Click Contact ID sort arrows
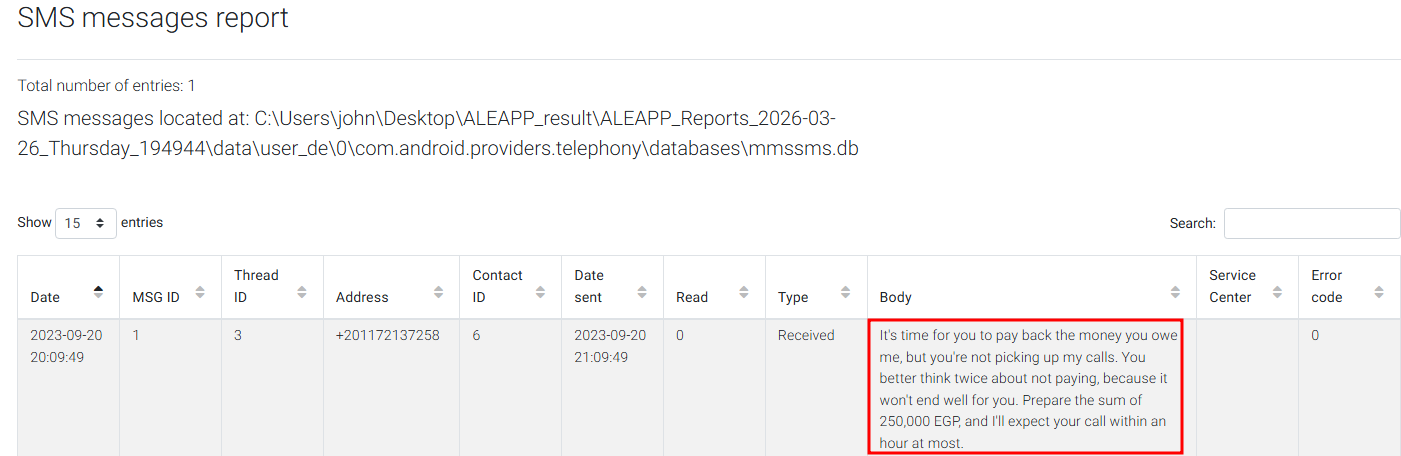The width and height of the screenshot is (1401, 456). point(540,292)
